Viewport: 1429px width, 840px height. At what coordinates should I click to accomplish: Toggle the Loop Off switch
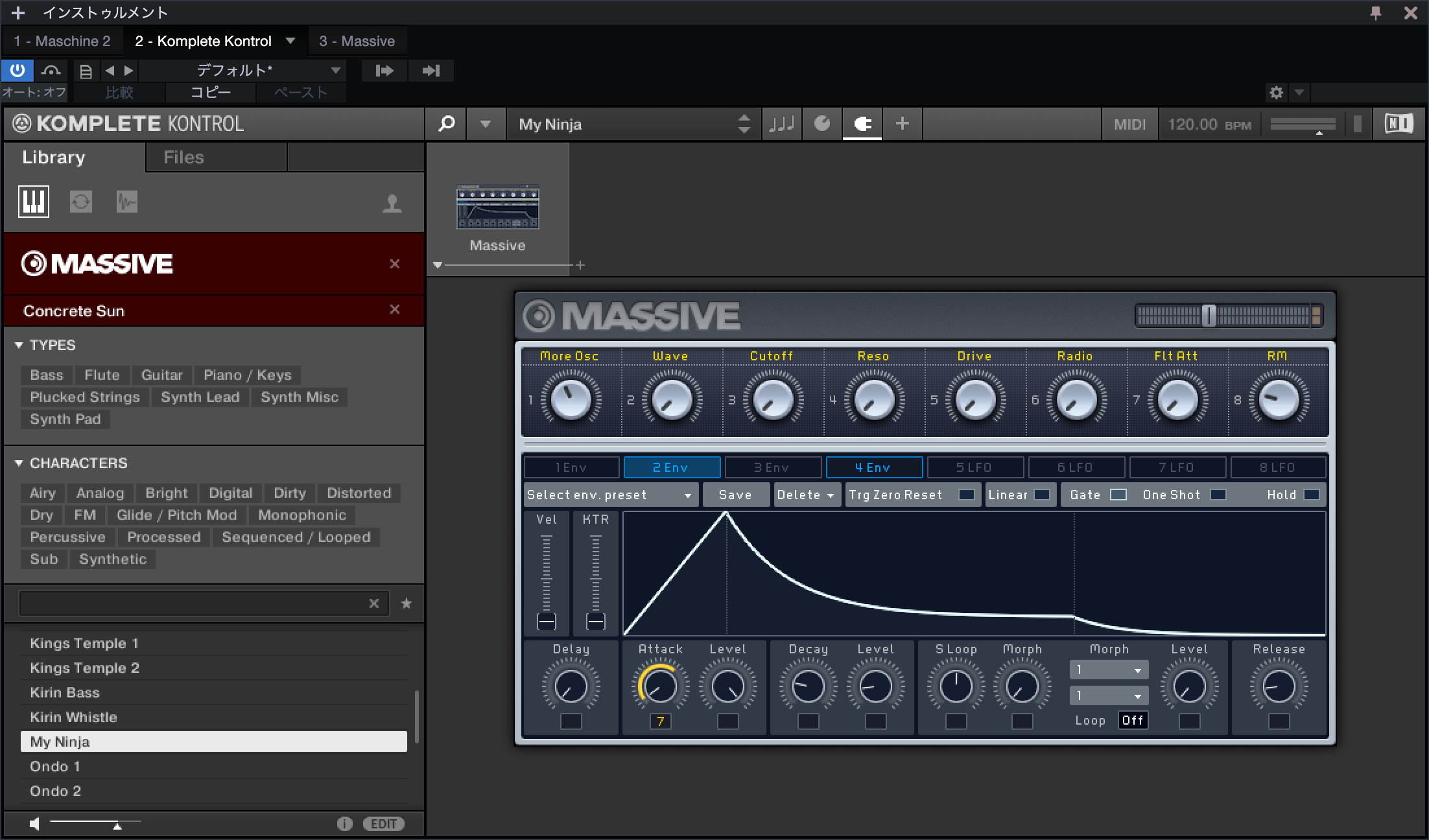coord(1133,720)
